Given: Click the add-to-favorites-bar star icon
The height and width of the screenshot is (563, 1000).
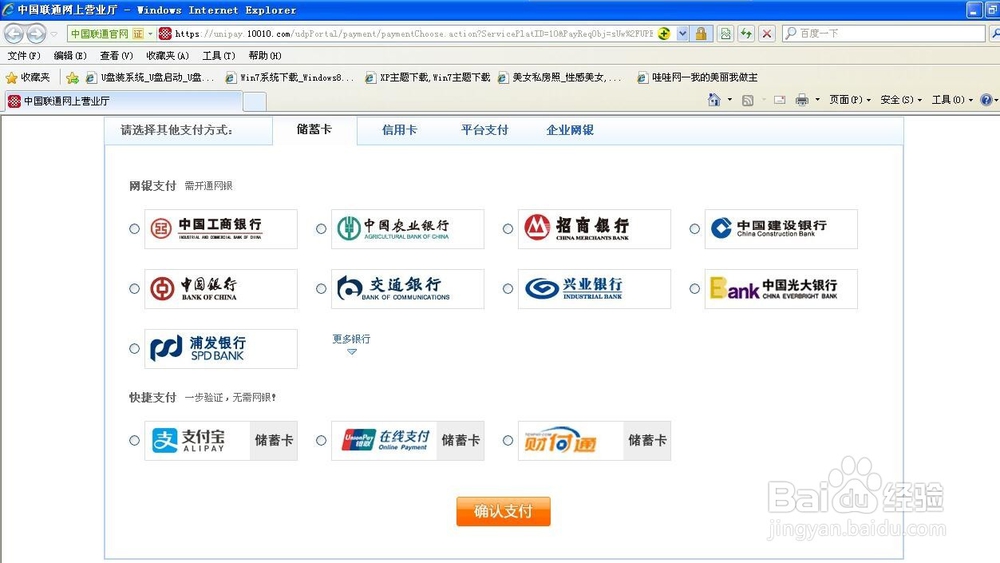Looking at the screenshot, I should point(73,78).
